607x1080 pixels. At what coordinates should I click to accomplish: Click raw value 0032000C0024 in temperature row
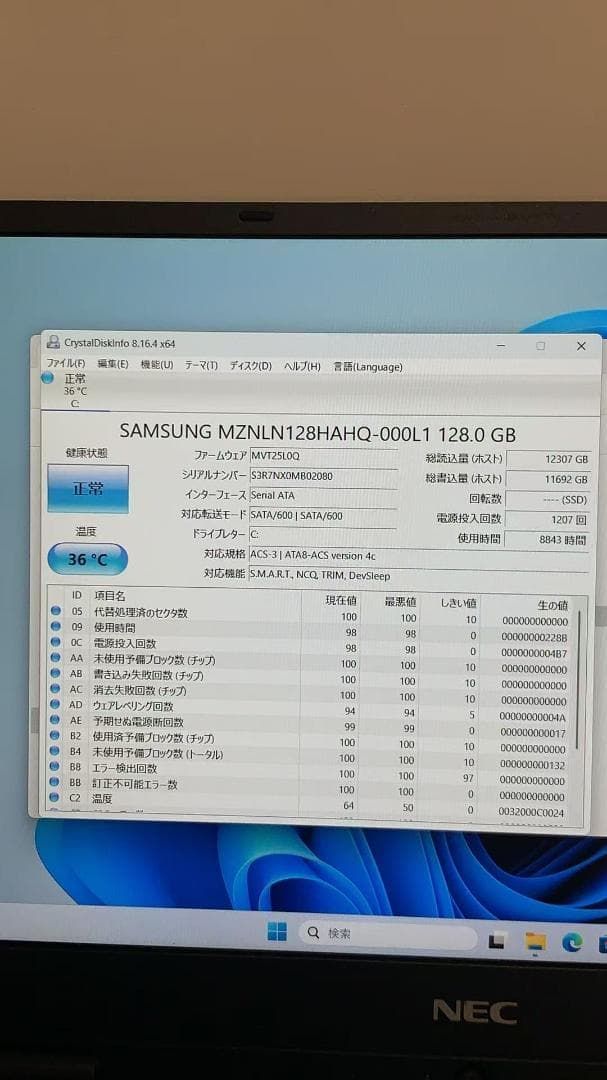531,813
